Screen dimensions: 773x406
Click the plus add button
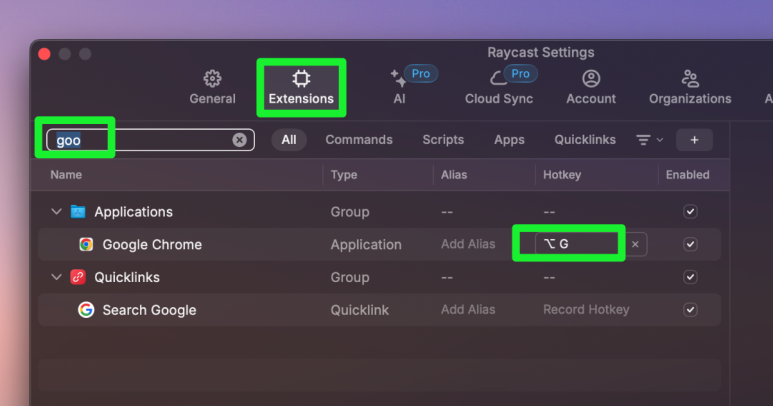[694, 140]
